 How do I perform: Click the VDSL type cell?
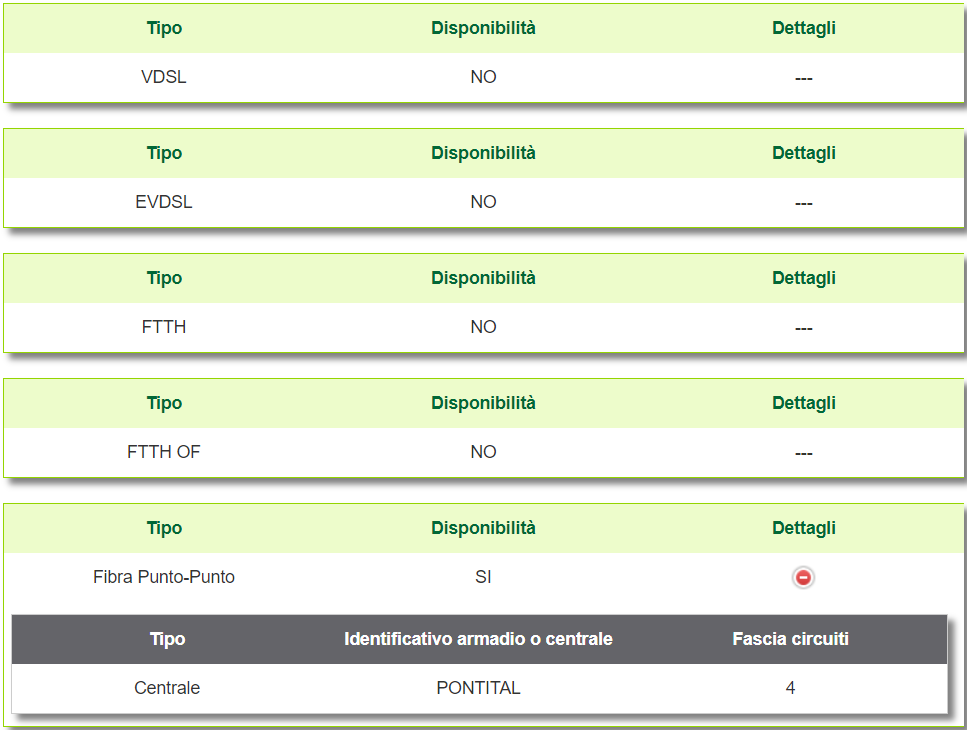tap(164, 77)
